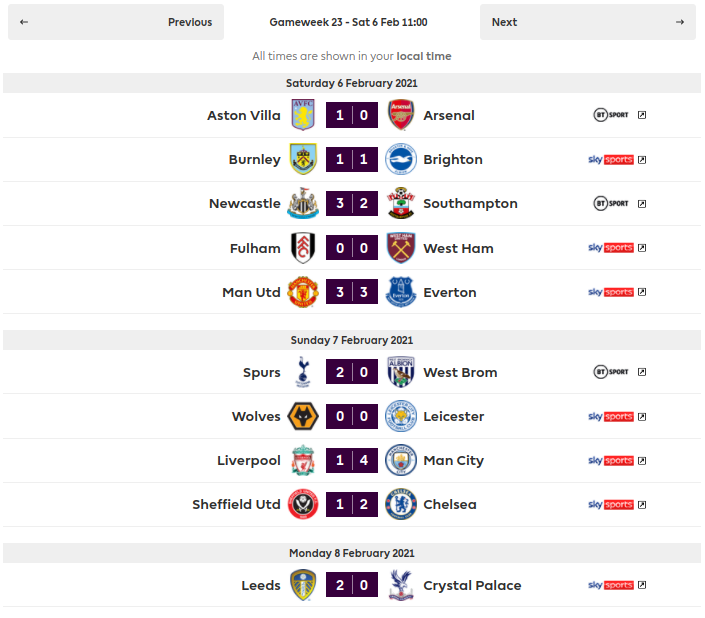
Task: Select the Southampton team name
Action: [470, 204]
